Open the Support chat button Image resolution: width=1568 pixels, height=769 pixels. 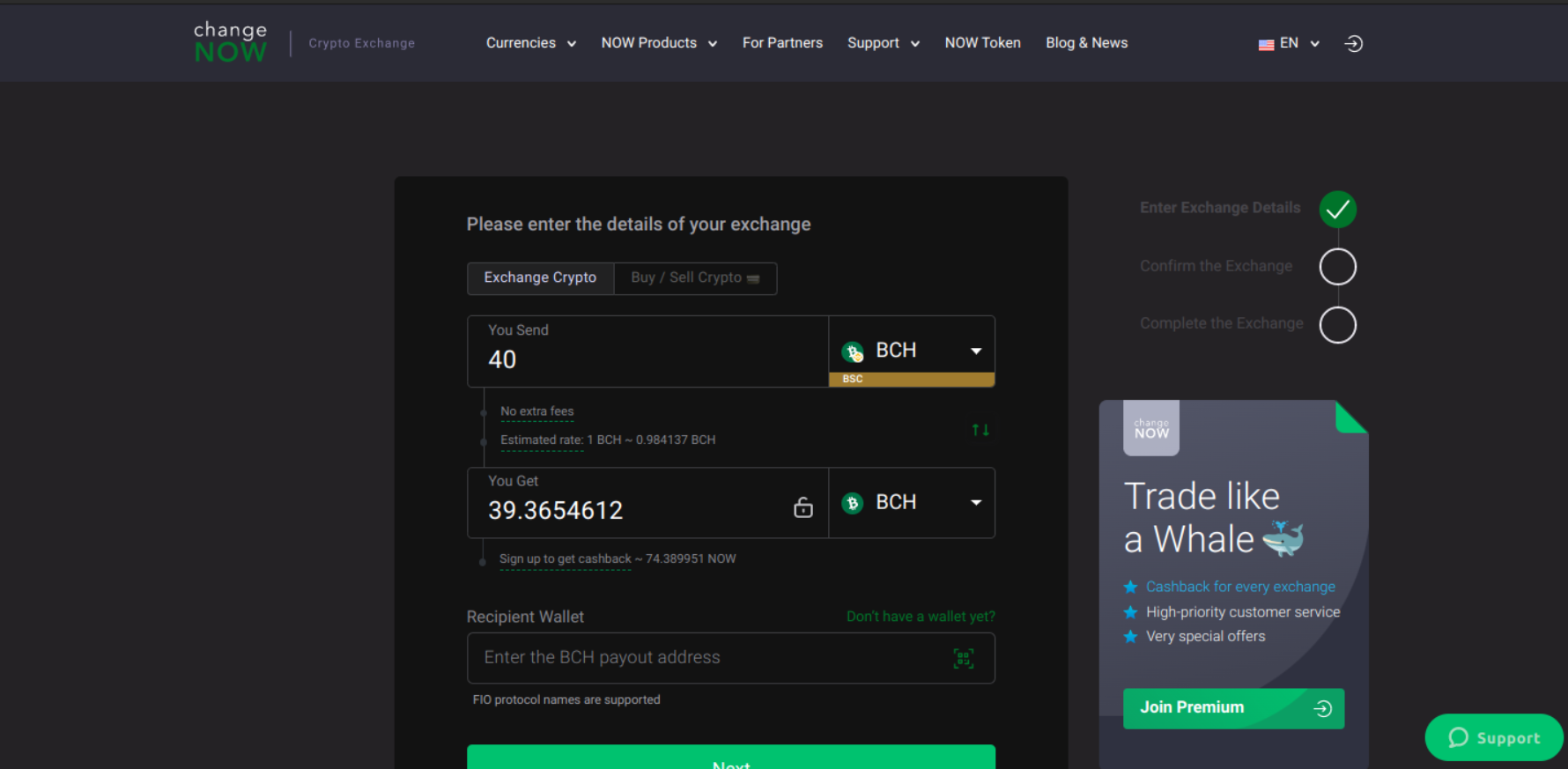(x=1494, y=737)
